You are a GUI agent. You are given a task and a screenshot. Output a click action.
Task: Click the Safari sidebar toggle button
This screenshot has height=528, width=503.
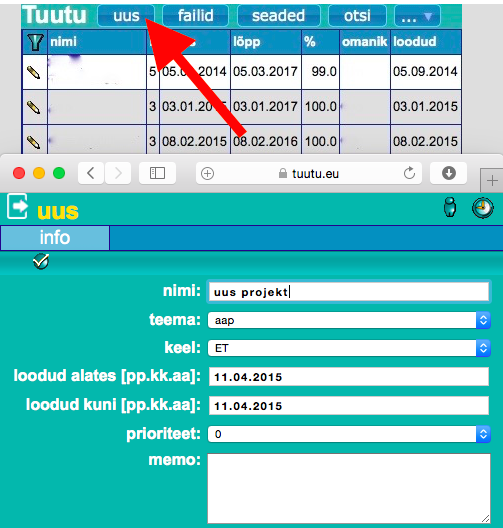coord(157,173)
